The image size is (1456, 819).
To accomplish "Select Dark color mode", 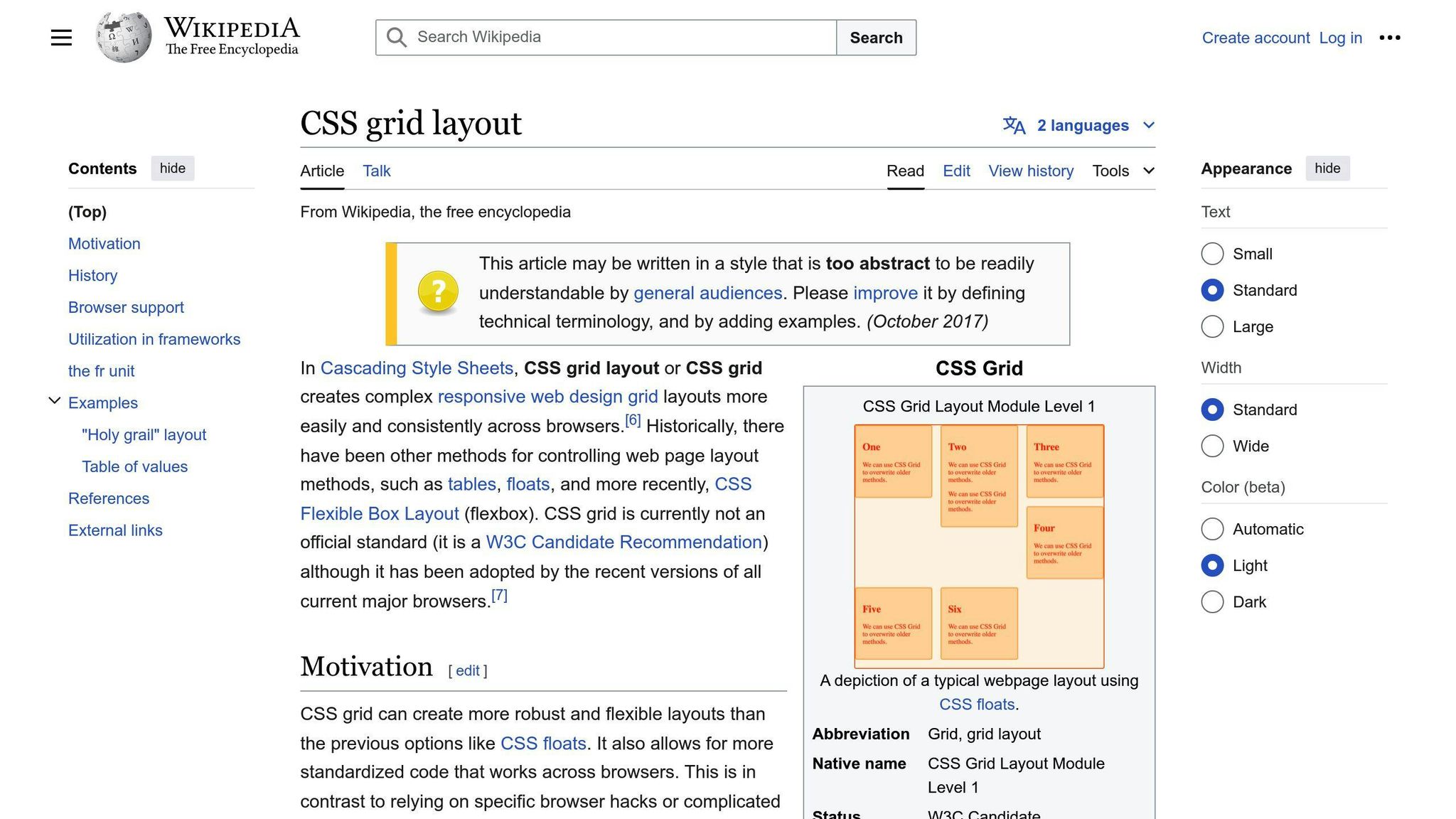I will (x=1212, y=601).
